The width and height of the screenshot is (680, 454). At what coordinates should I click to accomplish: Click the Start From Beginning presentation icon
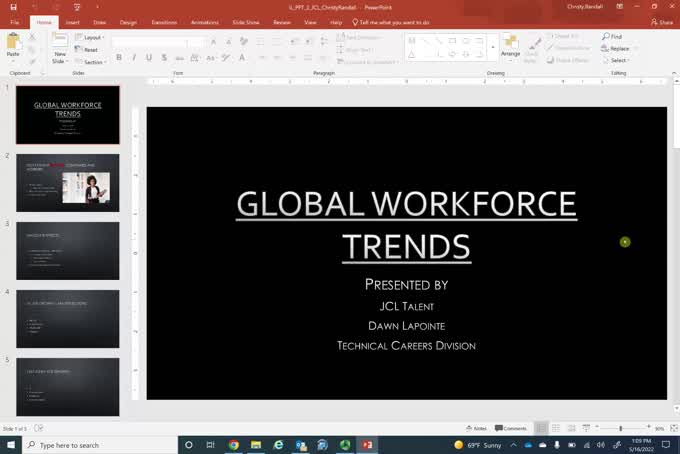pyautogui.click(x=77, y=7)
